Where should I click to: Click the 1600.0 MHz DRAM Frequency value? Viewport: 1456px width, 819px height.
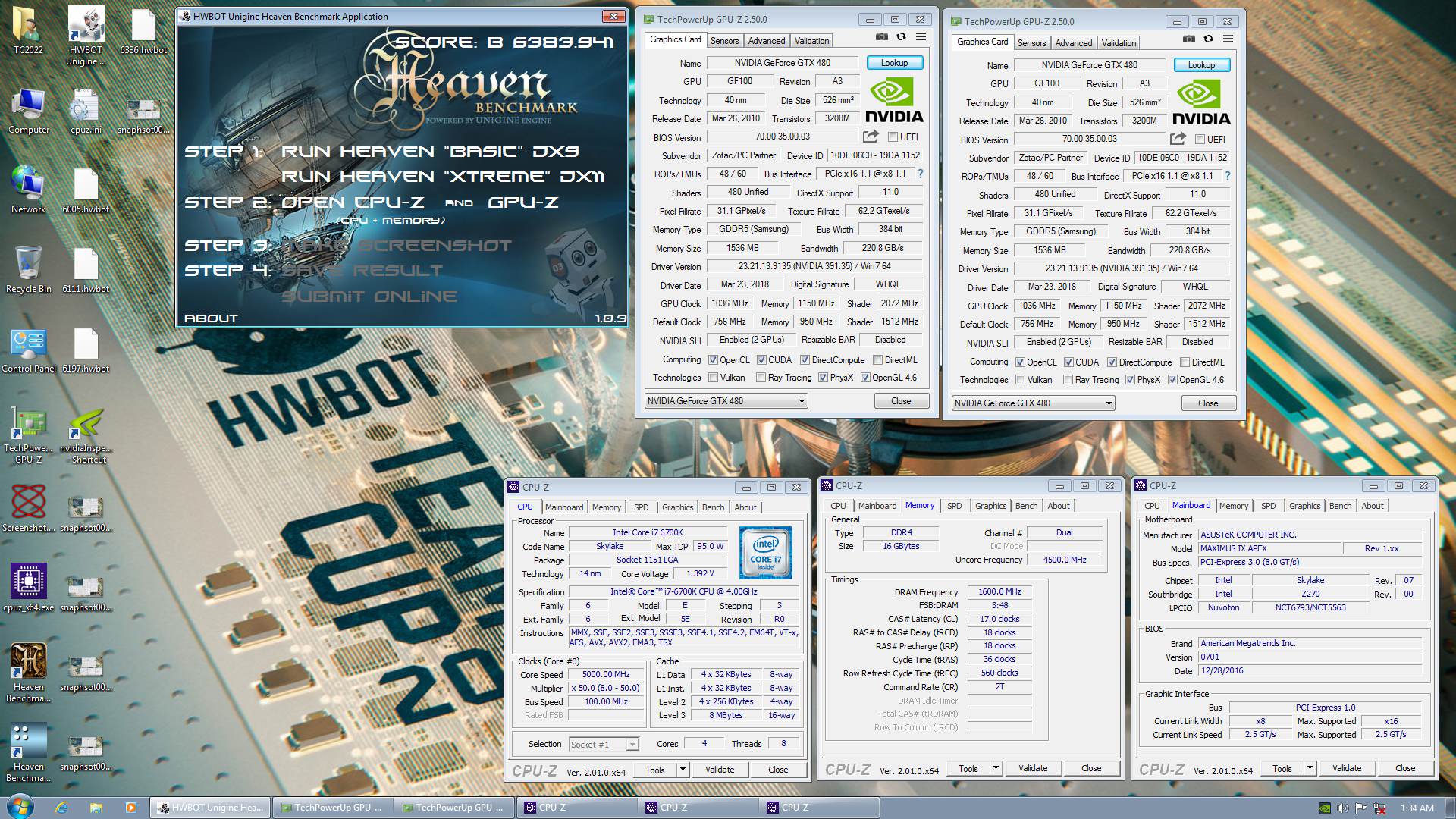coord(999,592)
